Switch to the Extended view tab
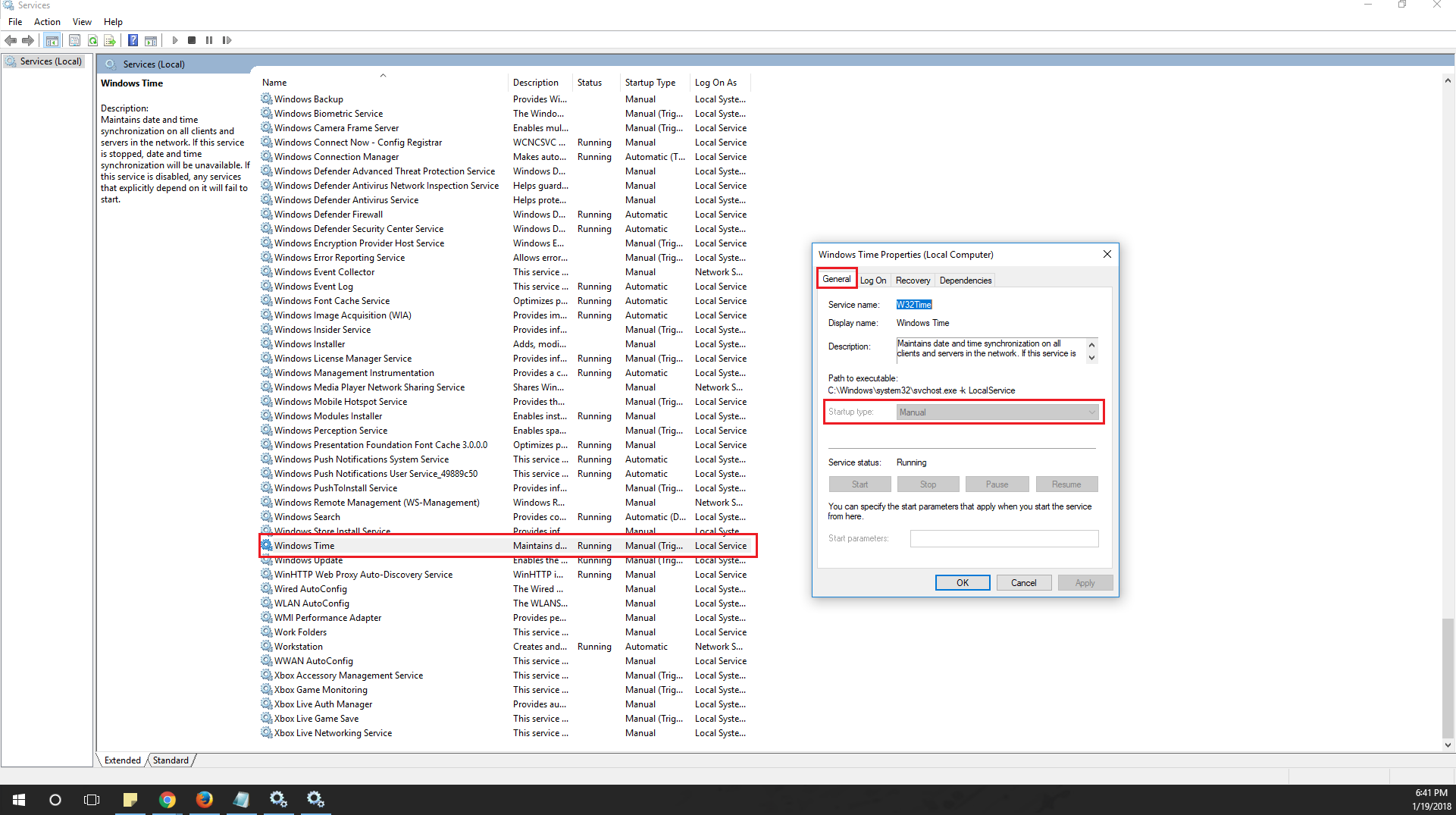The width and height of the screenshot is (1456, 815). click(x=123, y=760)
